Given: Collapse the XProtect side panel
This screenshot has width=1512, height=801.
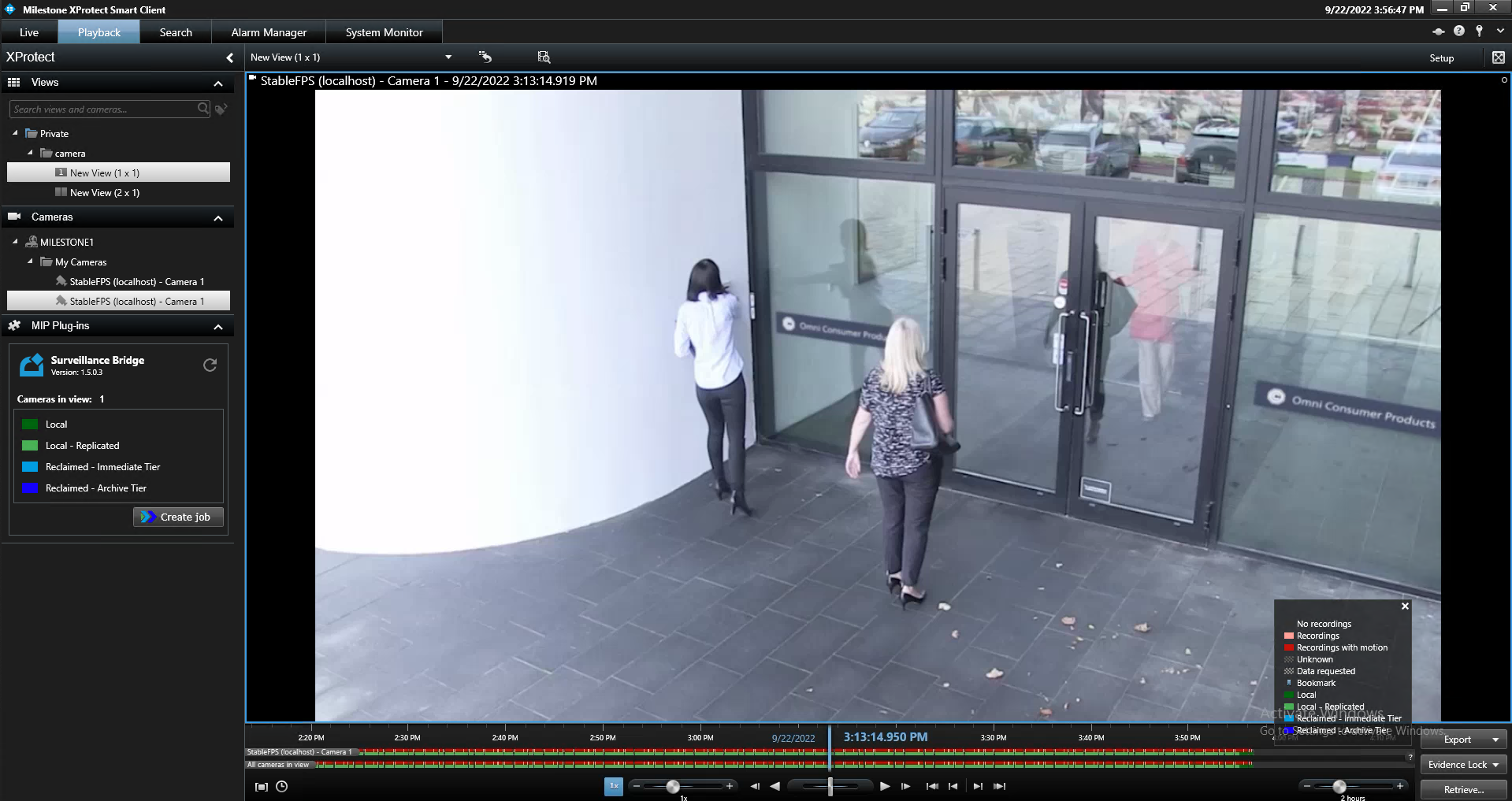Looking at the screenshot, I should [x=229, y=57].
